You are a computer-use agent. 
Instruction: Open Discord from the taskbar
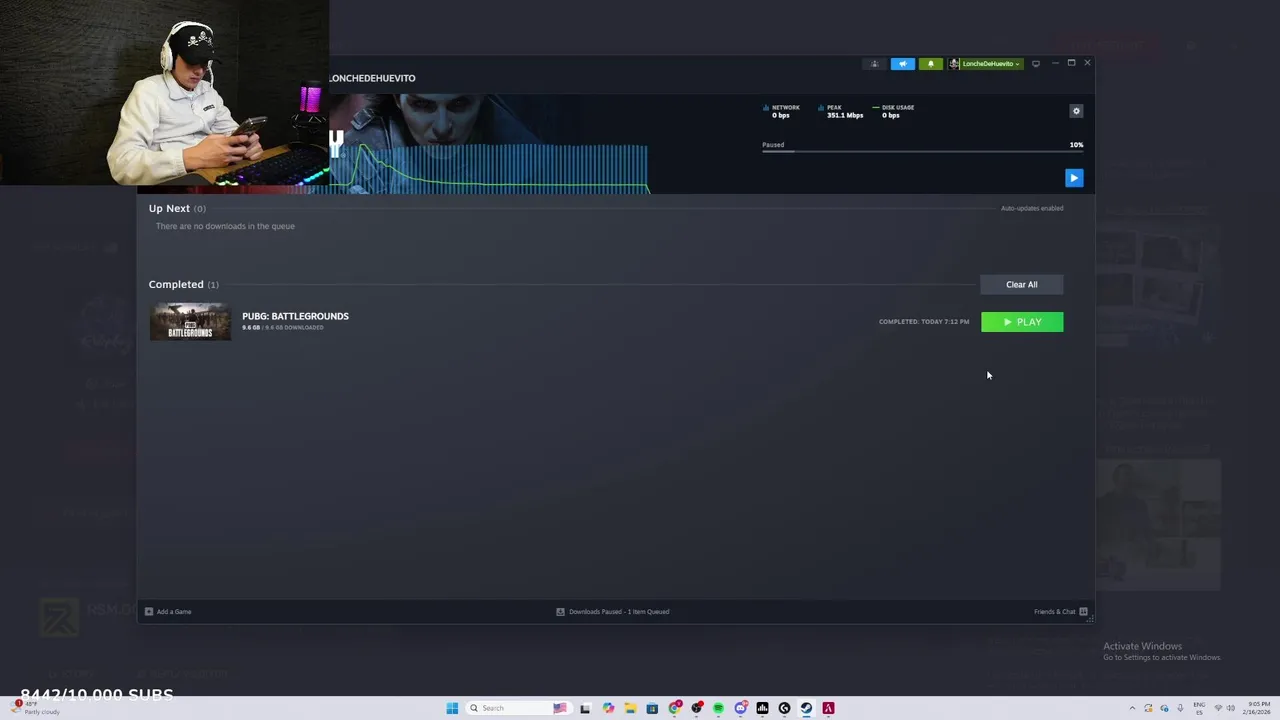pyautogui.click(x=740, y=708)
